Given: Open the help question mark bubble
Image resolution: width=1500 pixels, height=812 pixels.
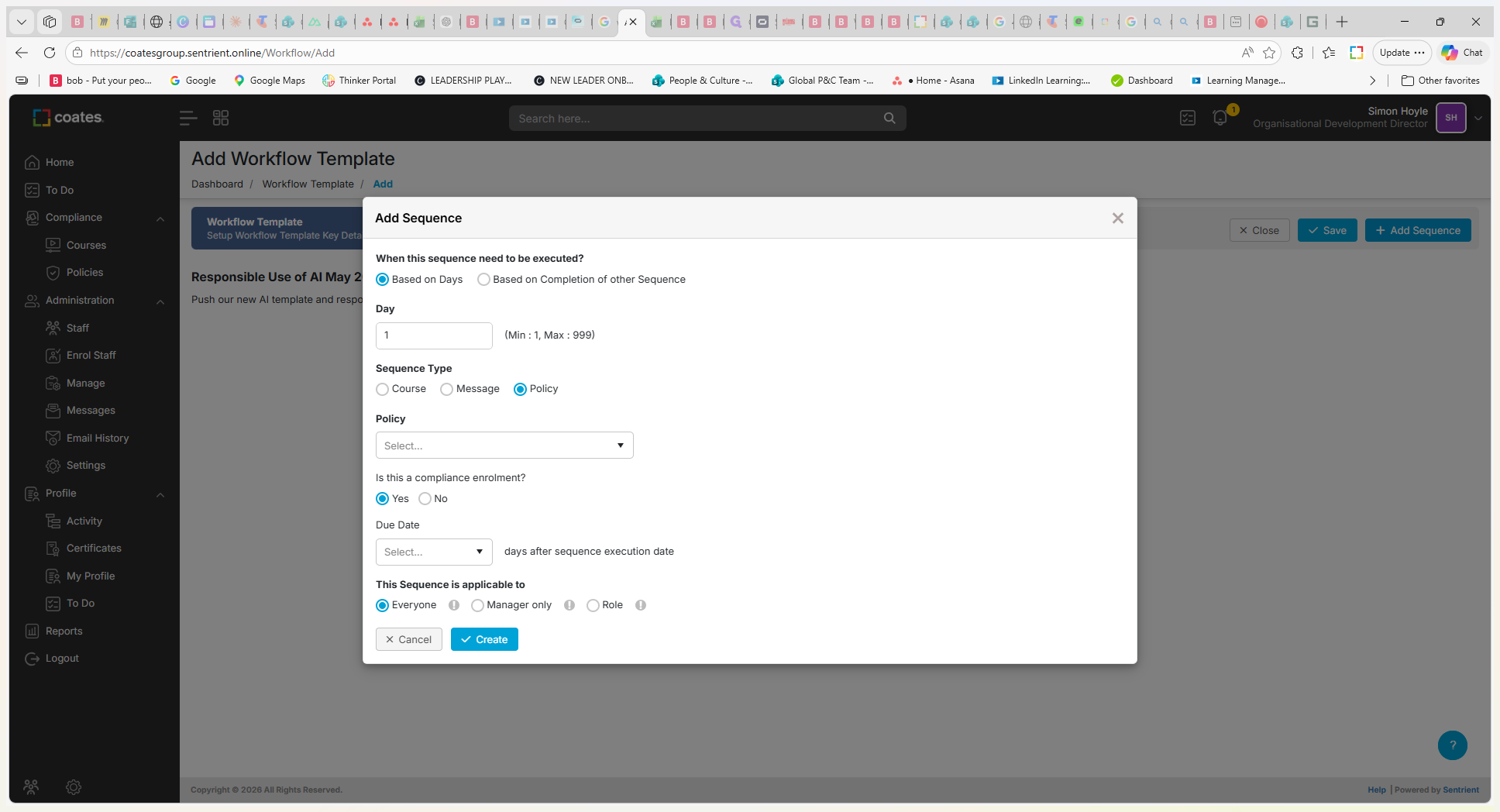Looking at the screenshot, I should (x=1453, y=745).
